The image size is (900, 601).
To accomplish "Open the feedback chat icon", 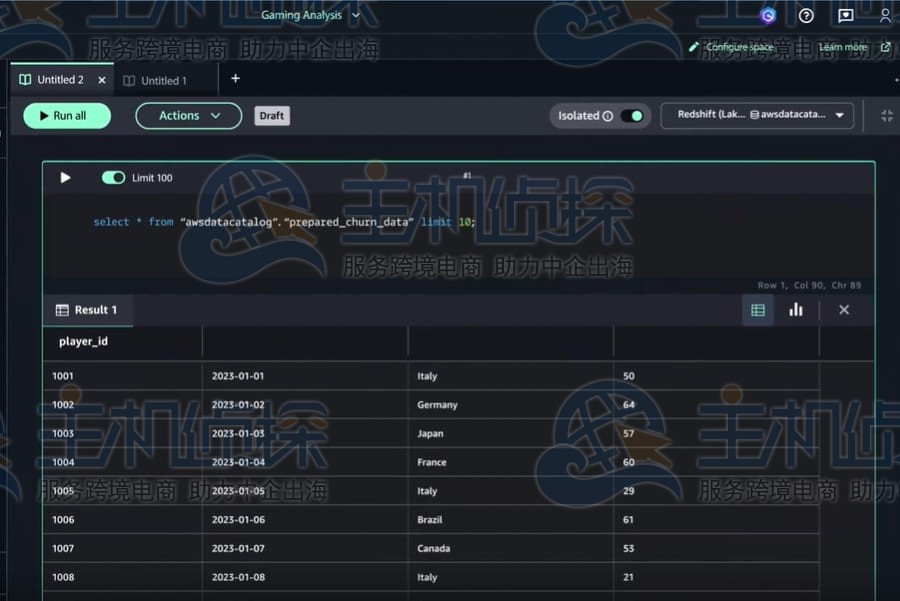I will pyautogui.click(x=846, y=16).
